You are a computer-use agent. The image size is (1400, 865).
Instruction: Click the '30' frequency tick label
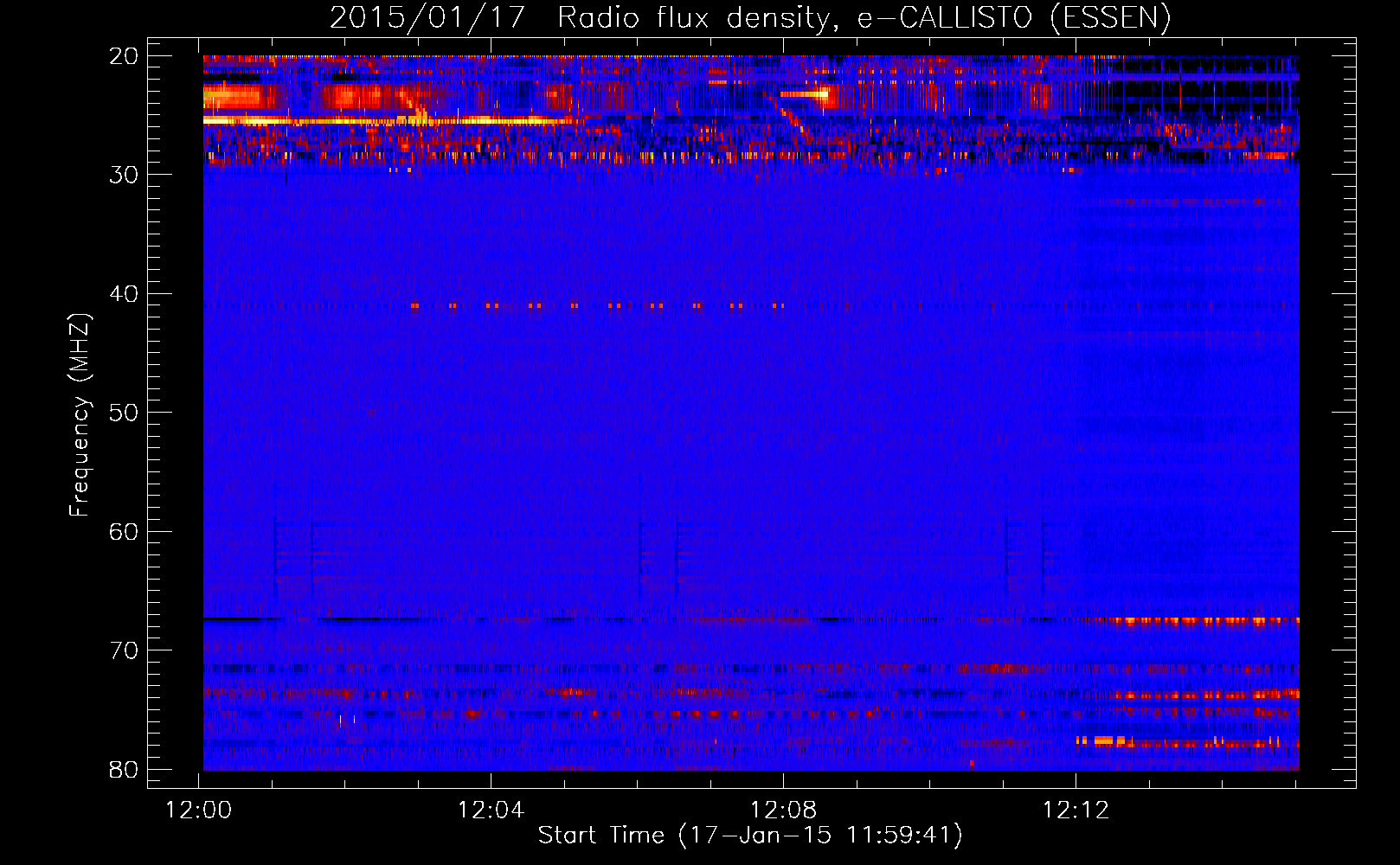(x=125, y=175)
